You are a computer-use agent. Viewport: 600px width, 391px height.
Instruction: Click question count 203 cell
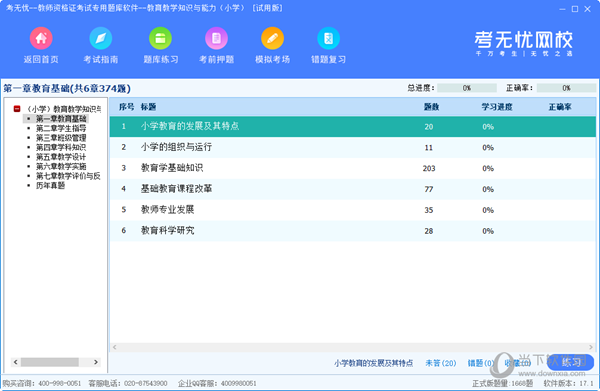coord(429,168)
